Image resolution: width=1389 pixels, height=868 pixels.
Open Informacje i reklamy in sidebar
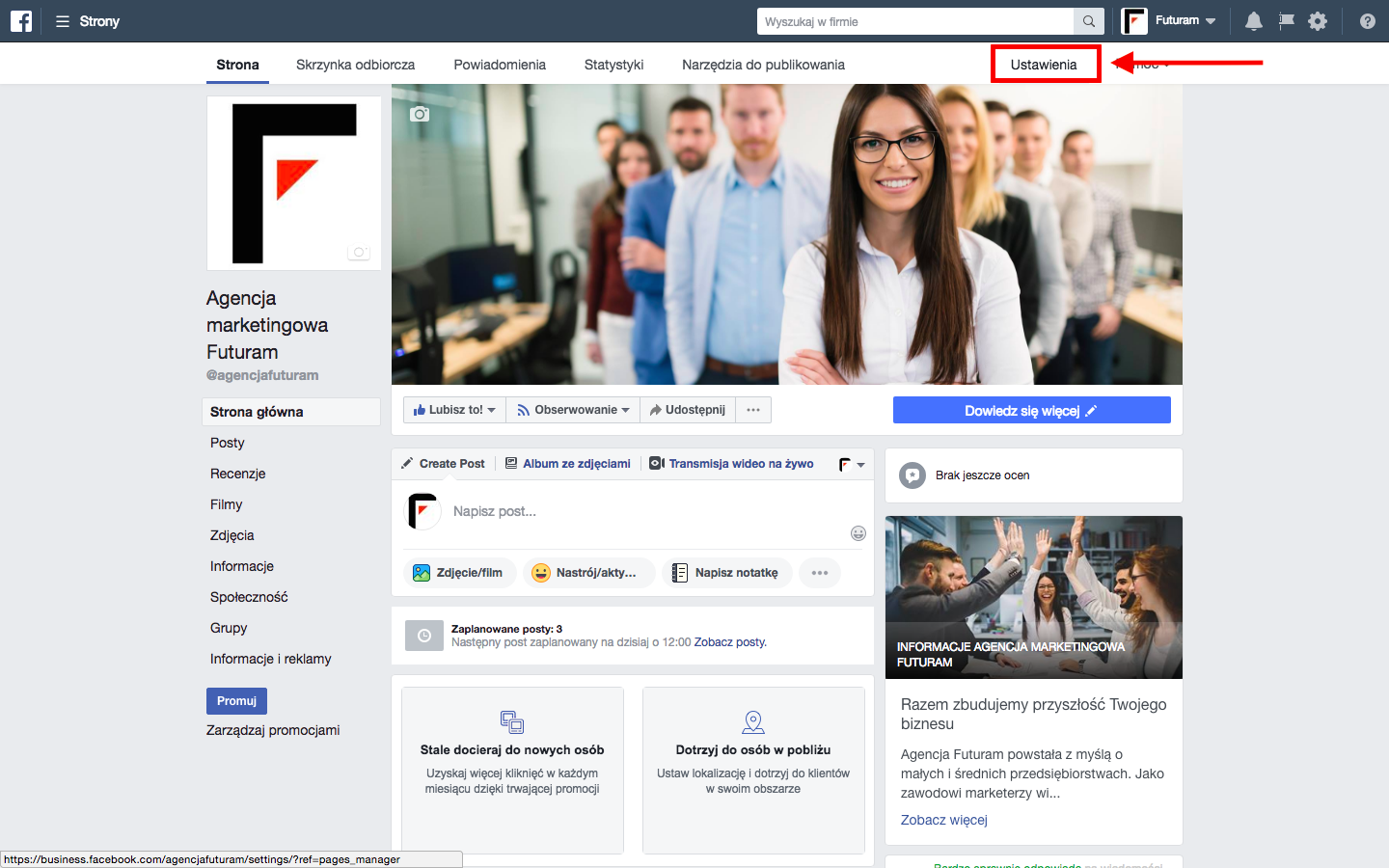[270, 659]
